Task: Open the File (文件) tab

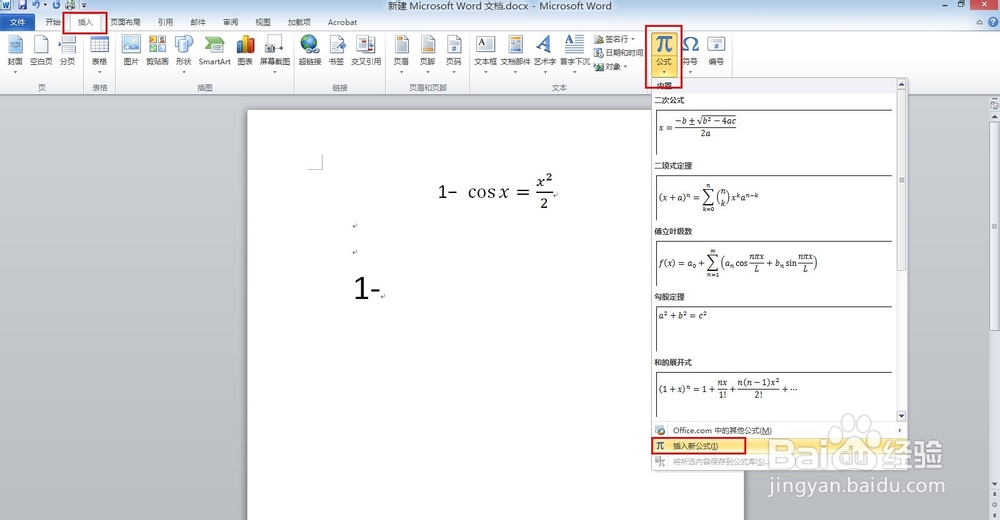Action: click(x=18, y=22)
